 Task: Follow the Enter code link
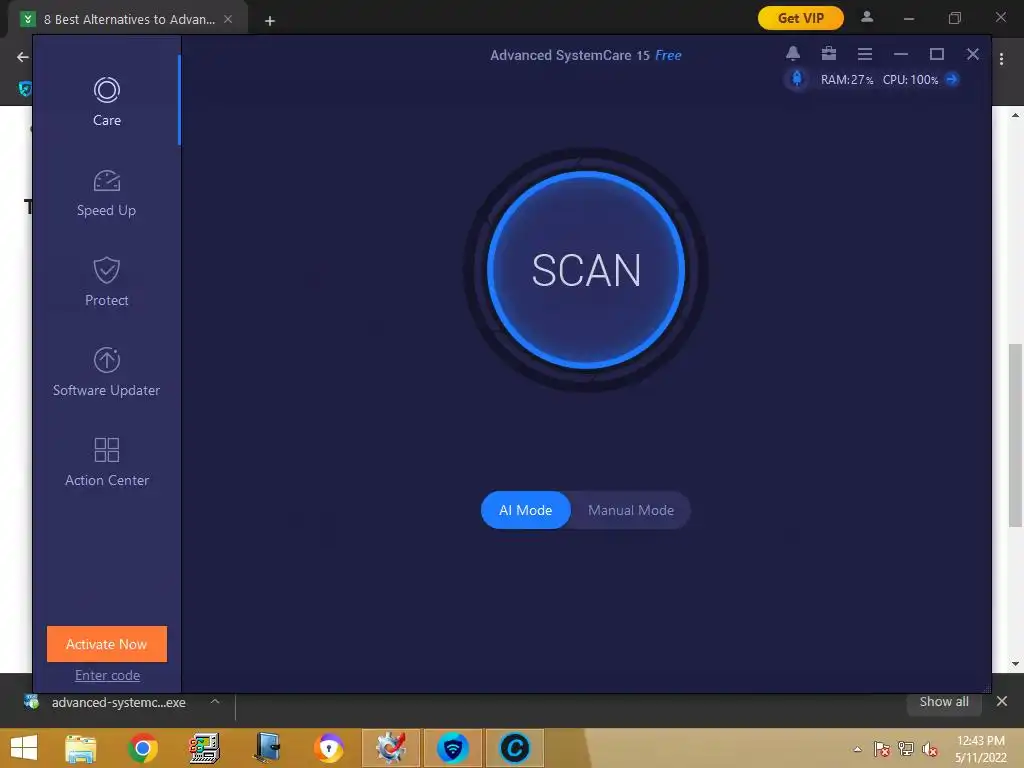click(x=107, y=675)
